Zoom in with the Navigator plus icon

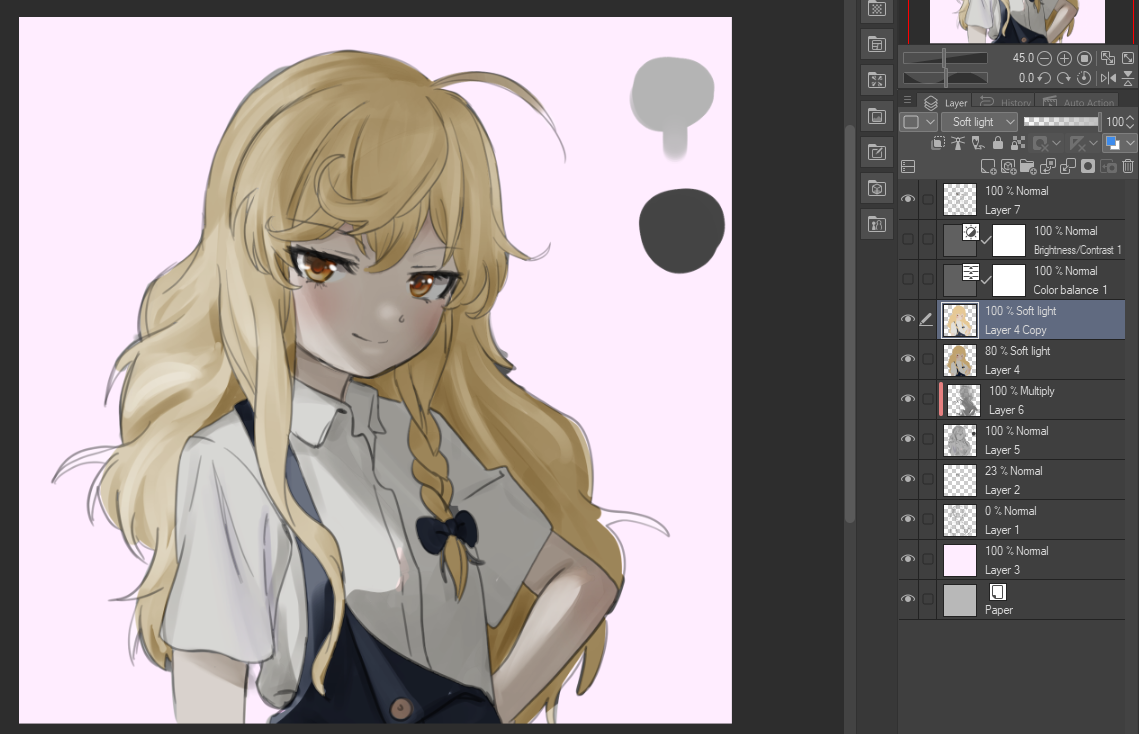point(1064,59)
